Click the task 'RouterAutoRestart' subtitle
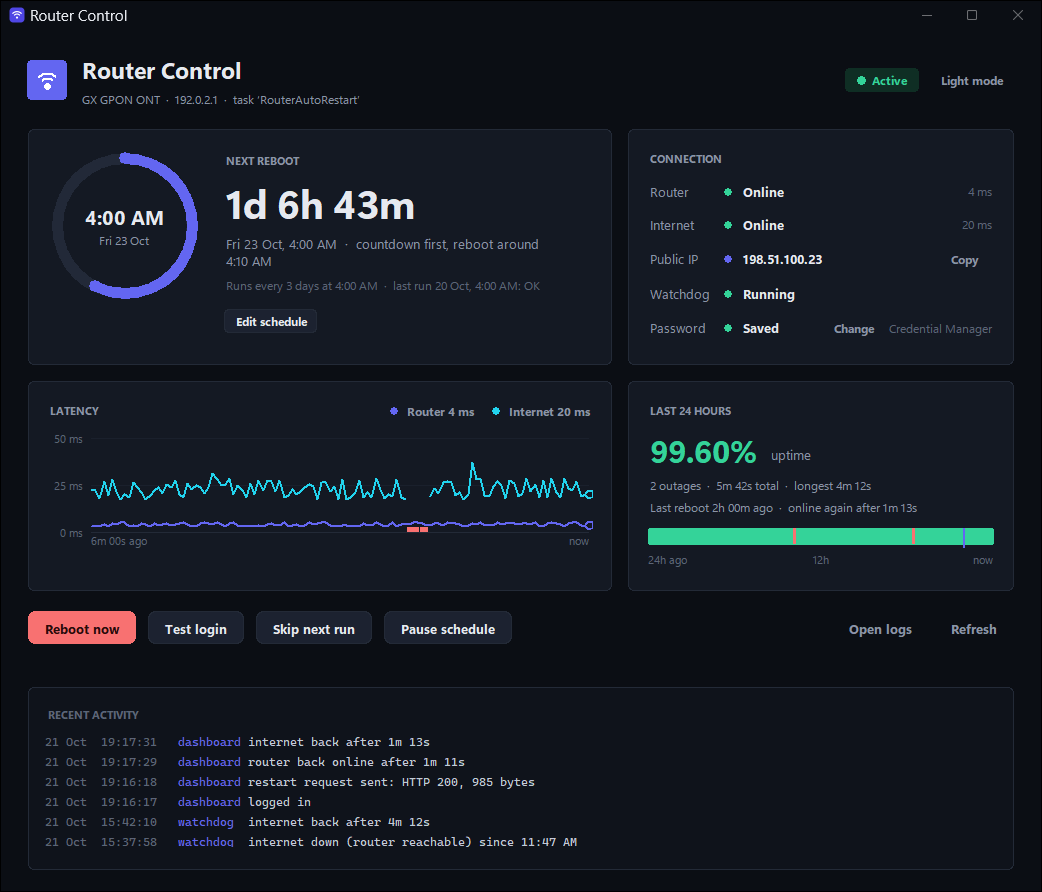This screenshot has height=892, width=1042. (296, 100)
